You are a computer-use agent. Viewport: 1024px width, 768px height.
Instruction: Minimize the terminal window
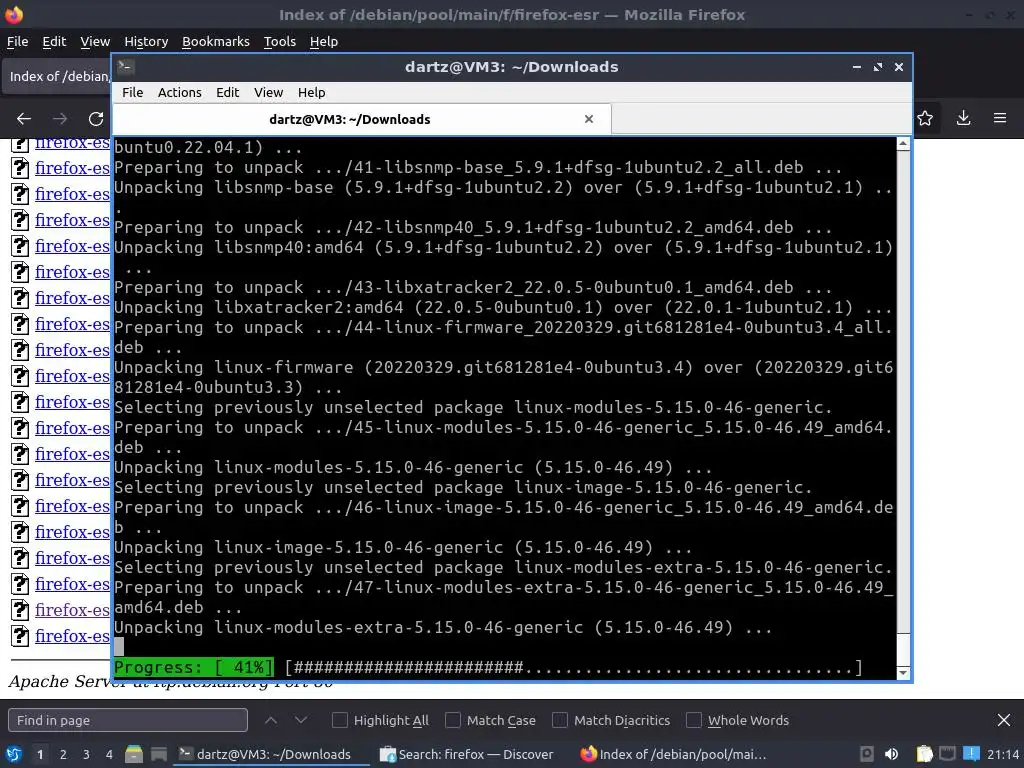pyautogui.click(x=856, y=67)
